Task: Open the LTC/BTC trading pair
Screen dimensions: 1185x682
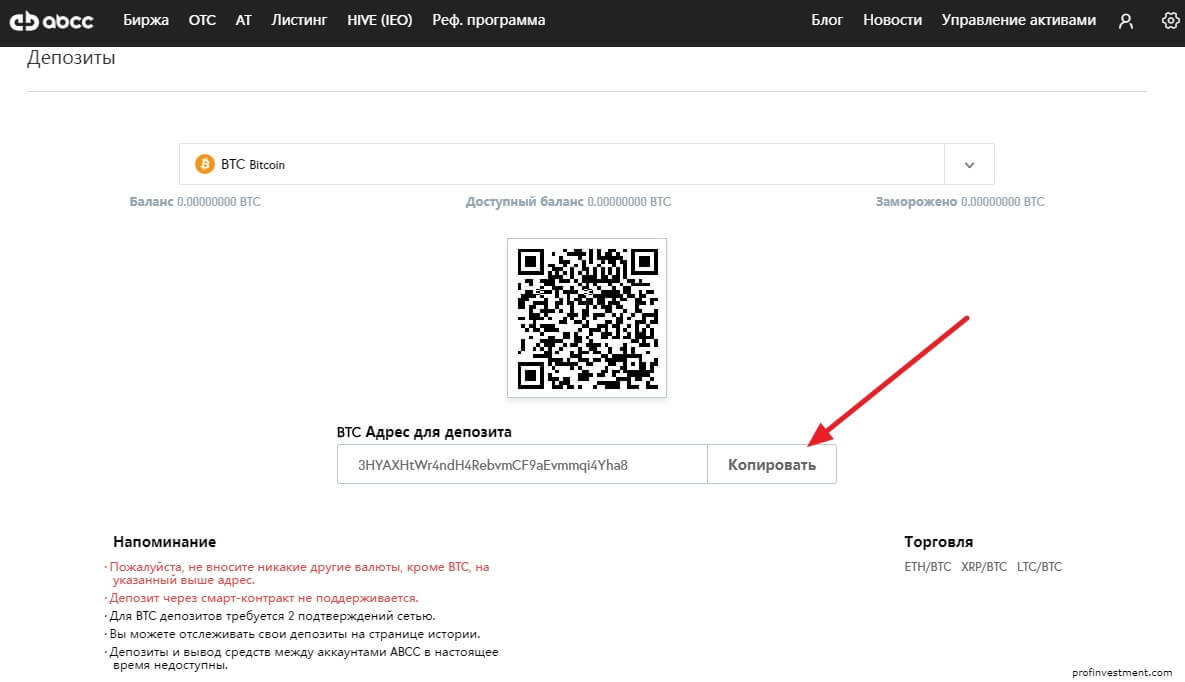Action: point(1039,566)
